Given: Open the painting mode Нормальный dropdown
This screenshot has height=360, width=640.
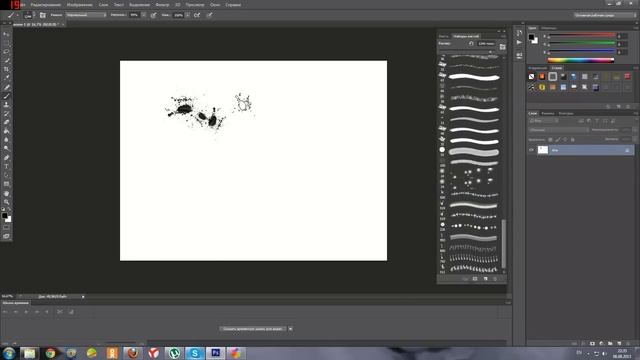Looking at the screenshot, I should pyautogui.click(x=86, y=15).
